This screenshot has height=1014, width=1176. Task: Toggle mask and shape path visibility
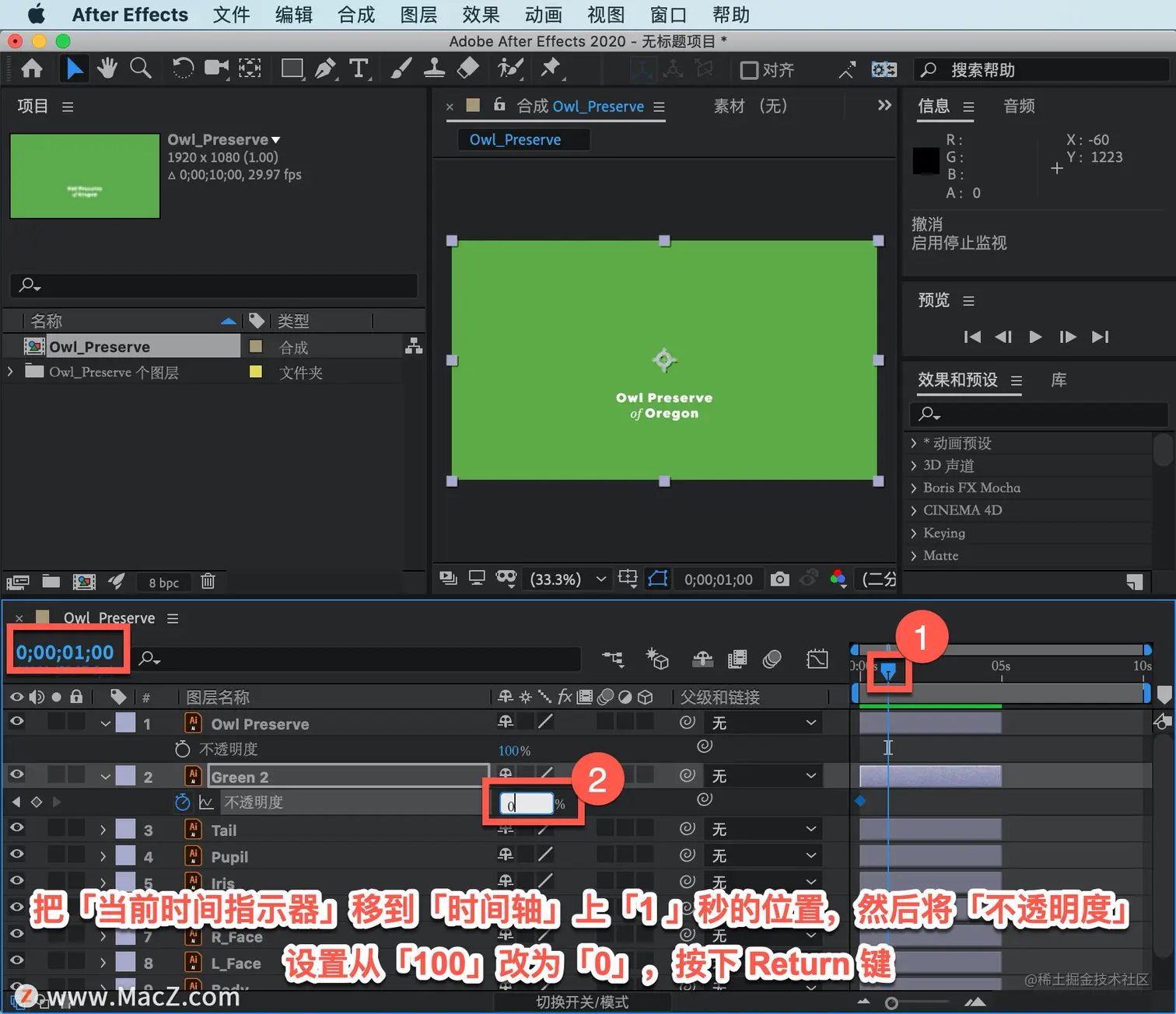[x=658, y=579]
